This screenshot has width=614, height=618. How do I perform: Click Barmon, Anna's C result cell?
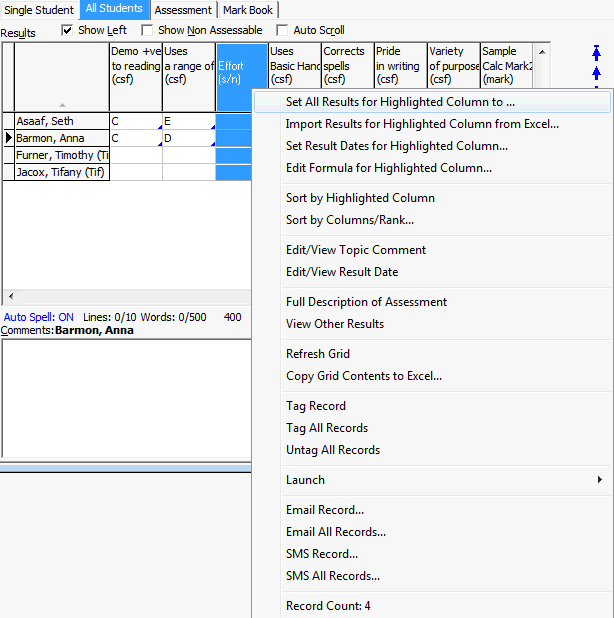click(x=136, y=138)
